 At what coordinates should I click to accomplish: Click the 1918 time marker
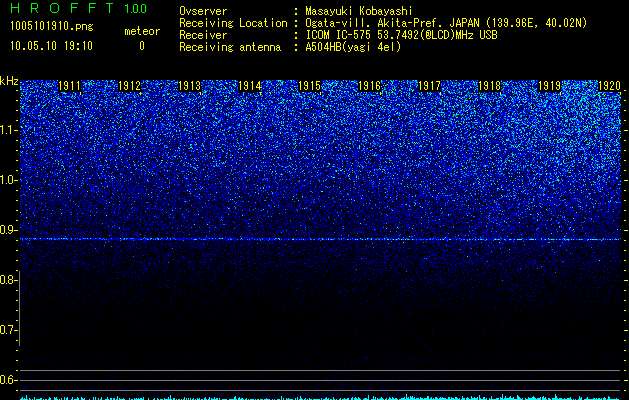pyautogui.click(x=490, y=86)
